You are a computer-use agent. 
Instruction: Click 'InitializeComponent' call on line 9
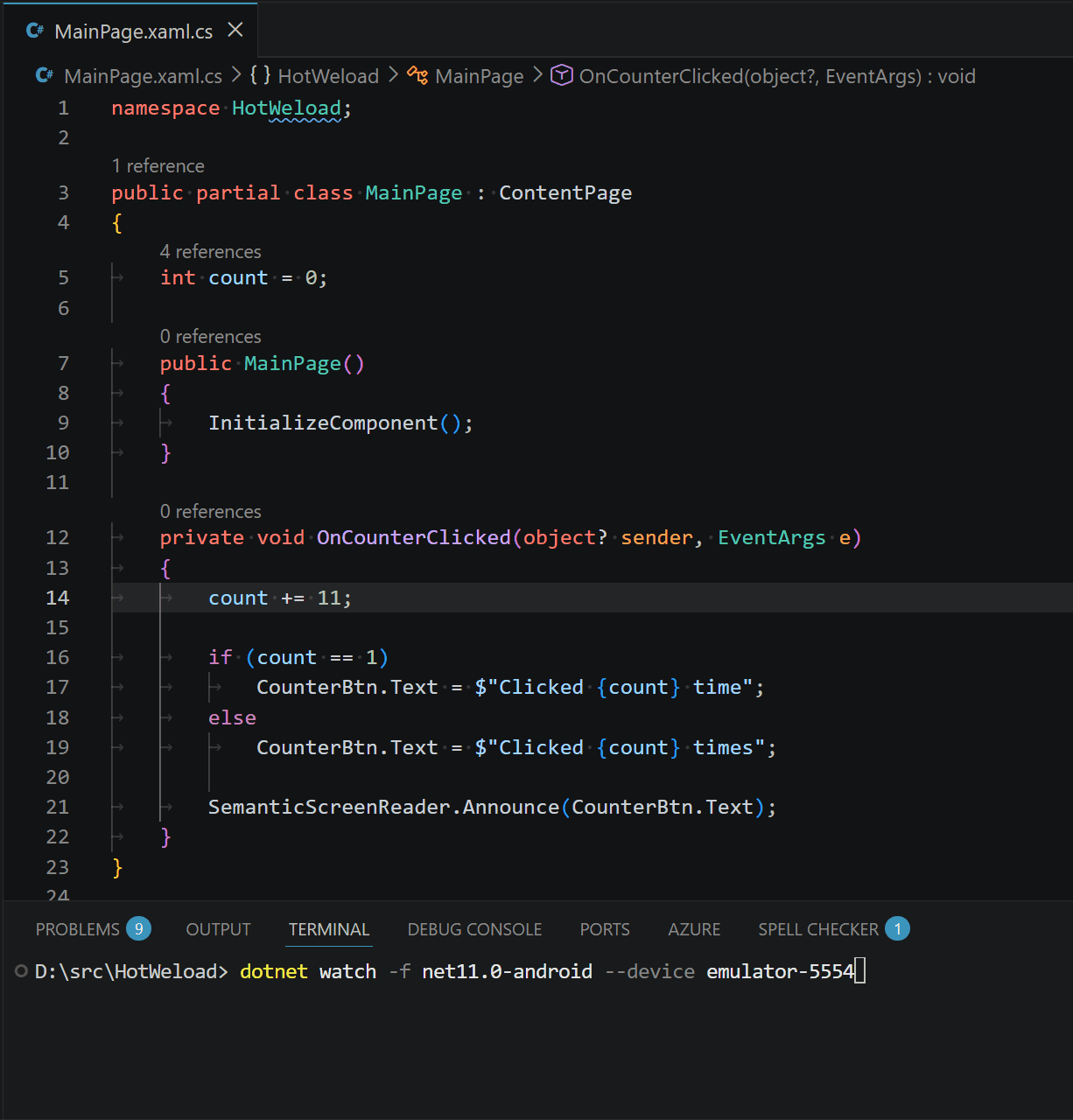(x=323, y=423)
